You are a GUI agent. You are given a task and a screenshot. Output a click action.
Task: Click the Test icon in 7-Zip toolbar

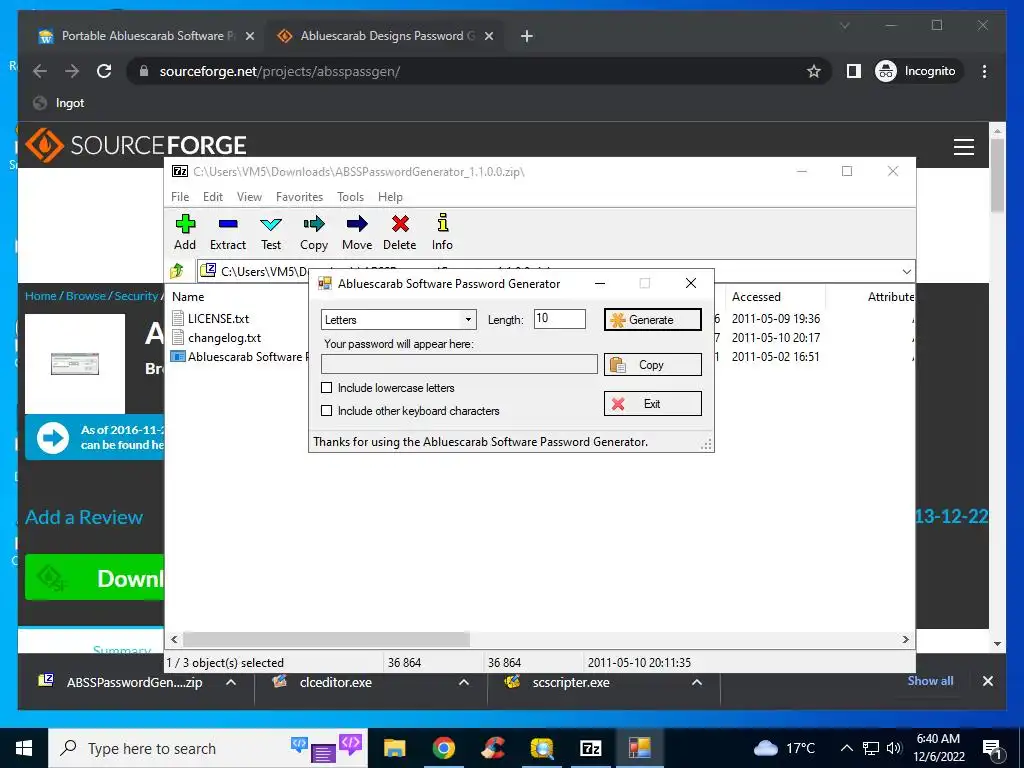pos(271,224)
